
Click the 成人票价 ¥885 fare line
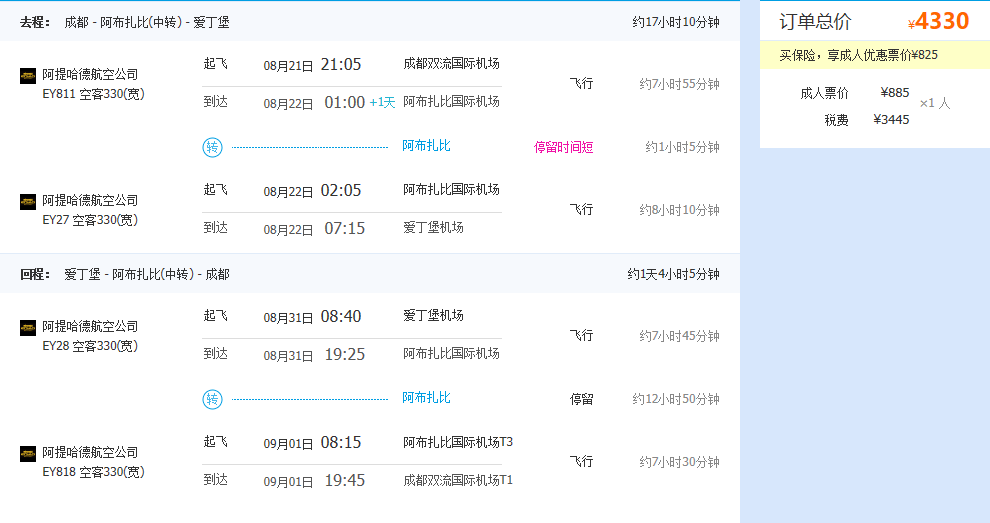click(855, 93)
